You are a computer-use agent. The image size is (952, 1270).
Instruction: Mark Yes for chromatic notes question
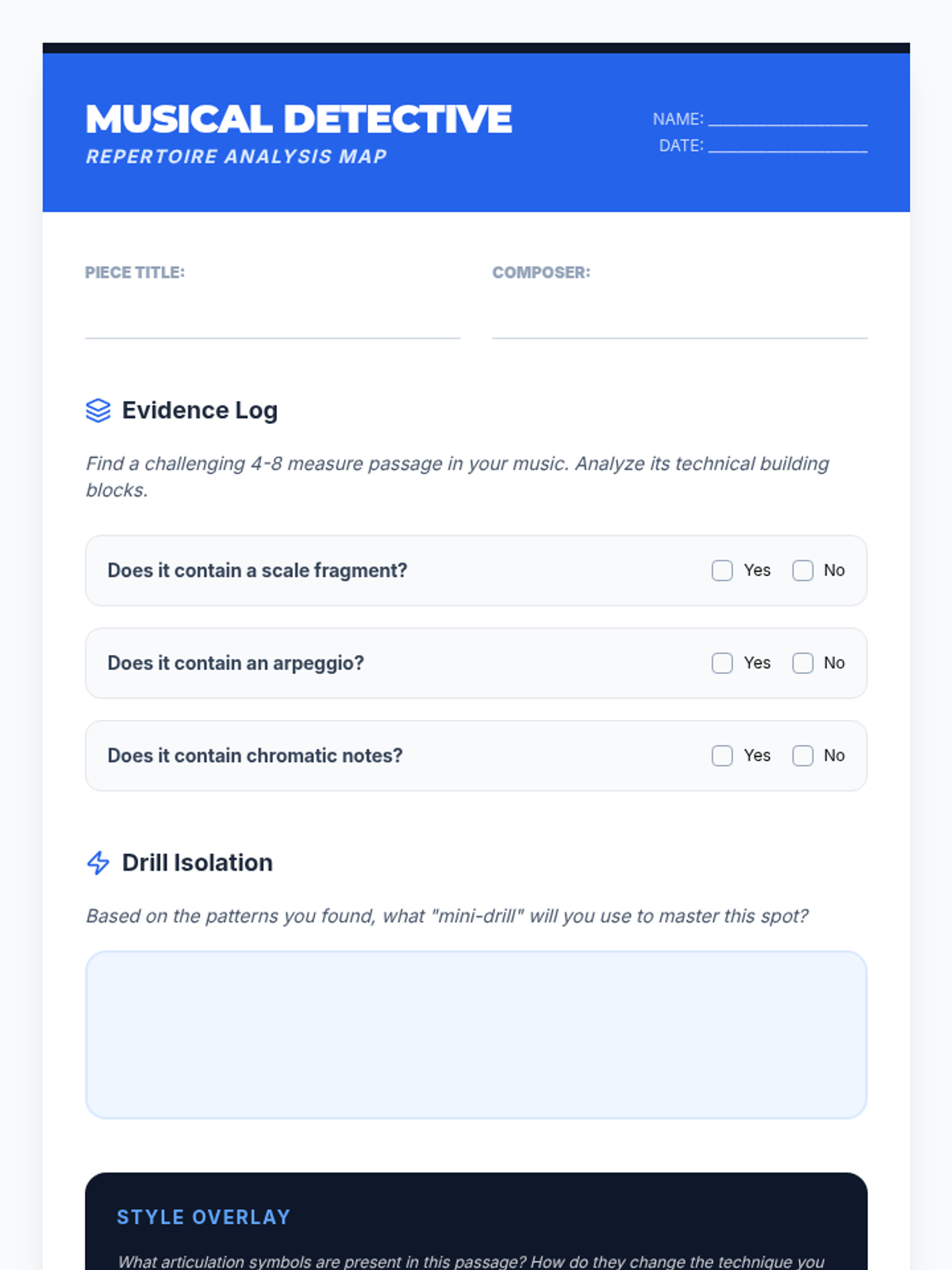point(722,756)
